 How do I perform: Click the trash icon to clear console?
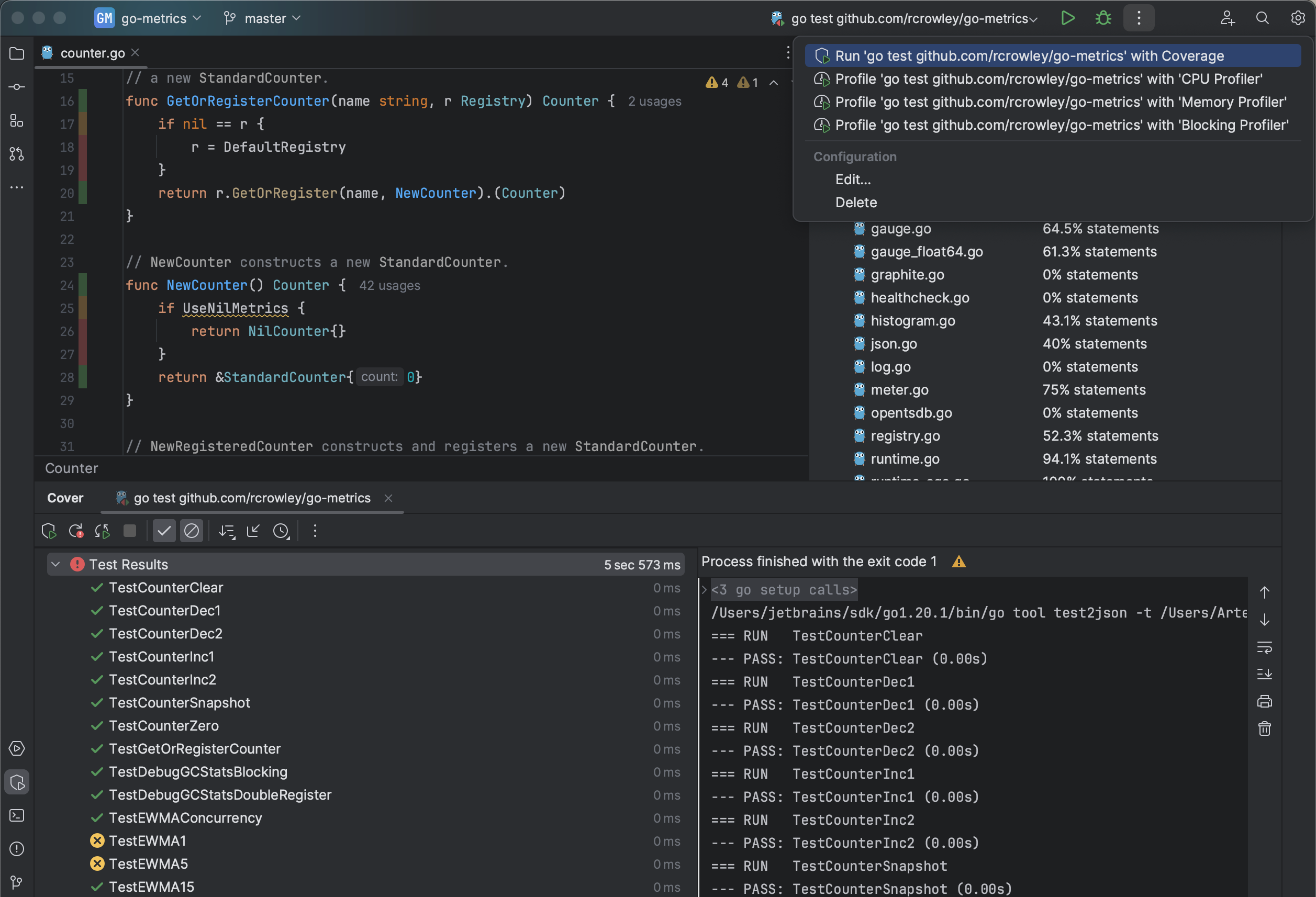pos(1265,729)
